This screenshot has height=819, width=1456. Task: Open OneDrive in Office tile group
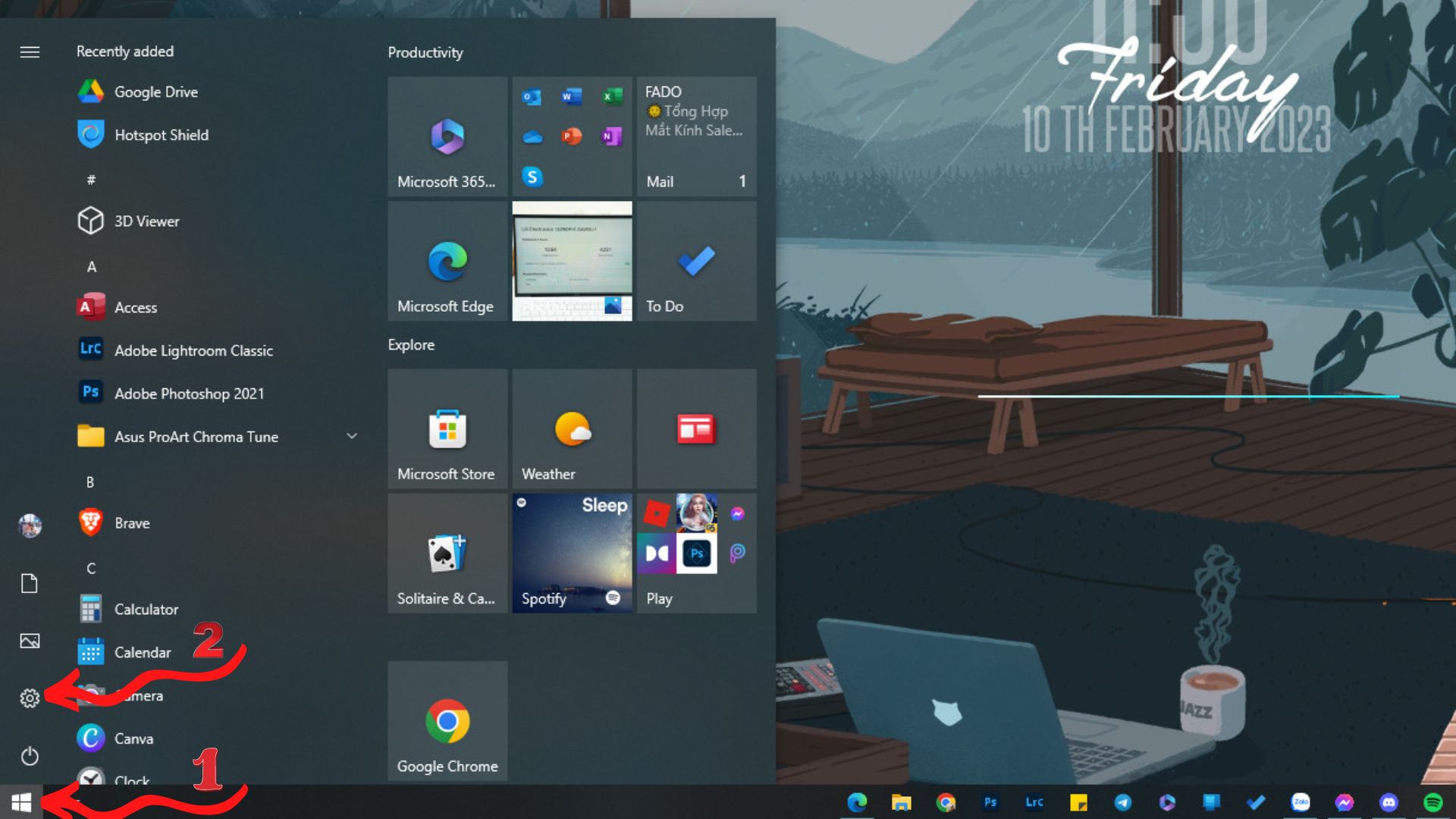(x=532, y=137)
